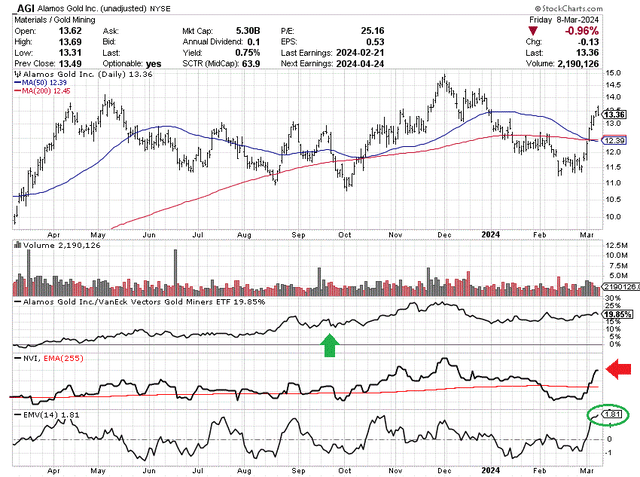
Task: Click the 12.5M volume axis label
Action: (x=617, y=245)
